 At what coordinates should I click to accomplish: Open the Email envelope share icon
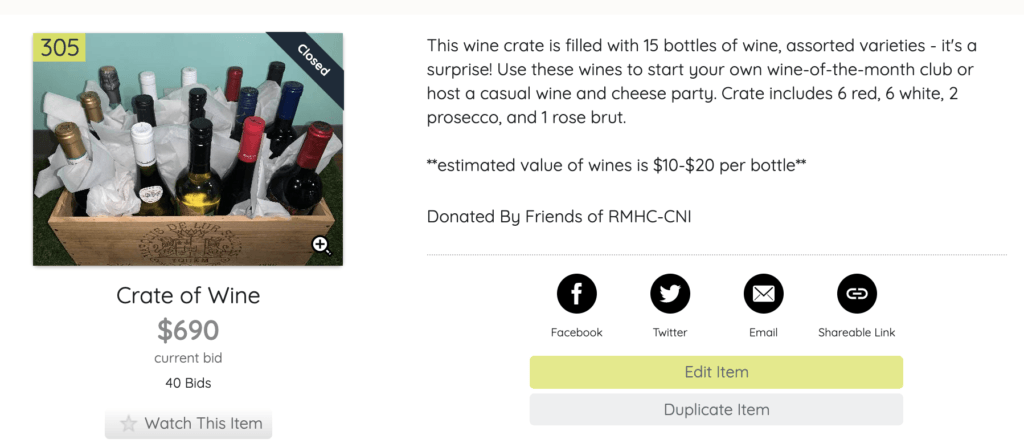click(x=763, y=293)
